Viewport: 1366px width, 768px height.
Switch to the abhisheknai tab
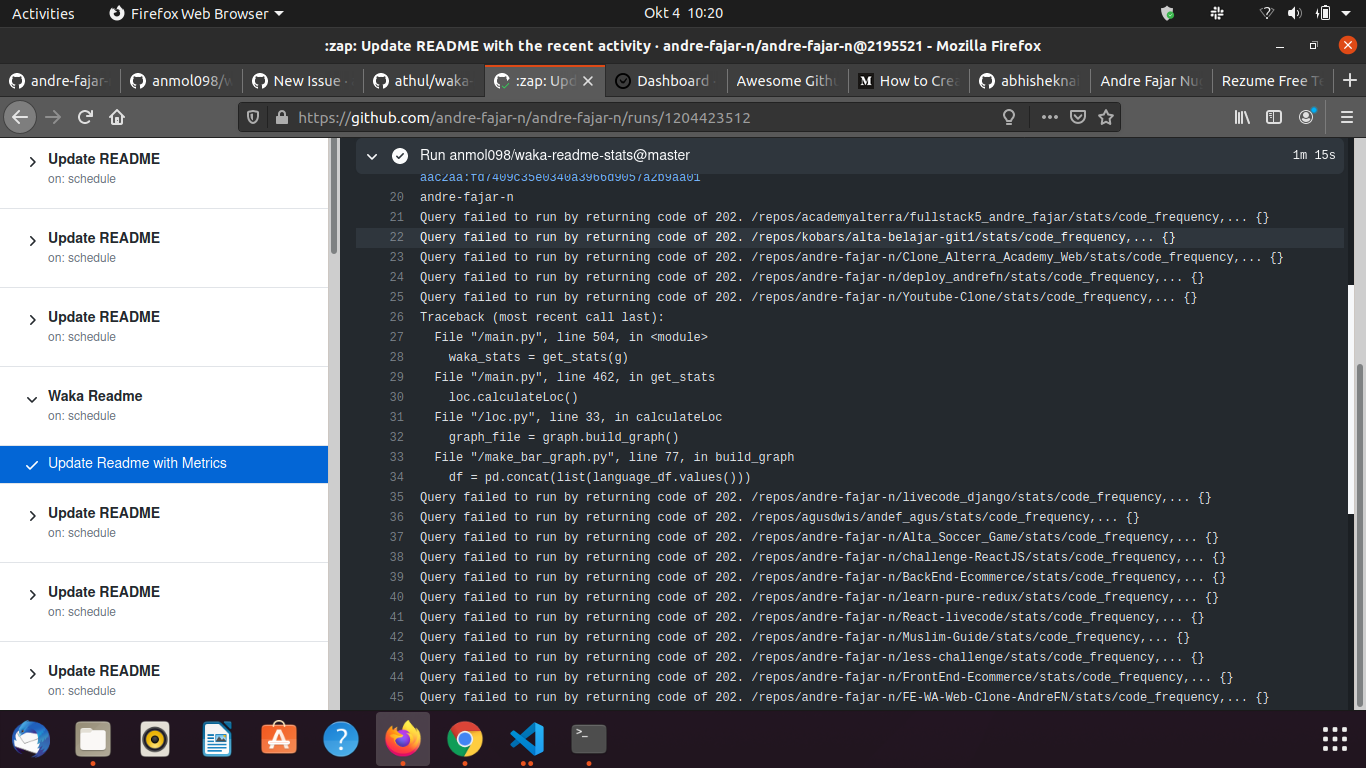[x=1030, y=81]
